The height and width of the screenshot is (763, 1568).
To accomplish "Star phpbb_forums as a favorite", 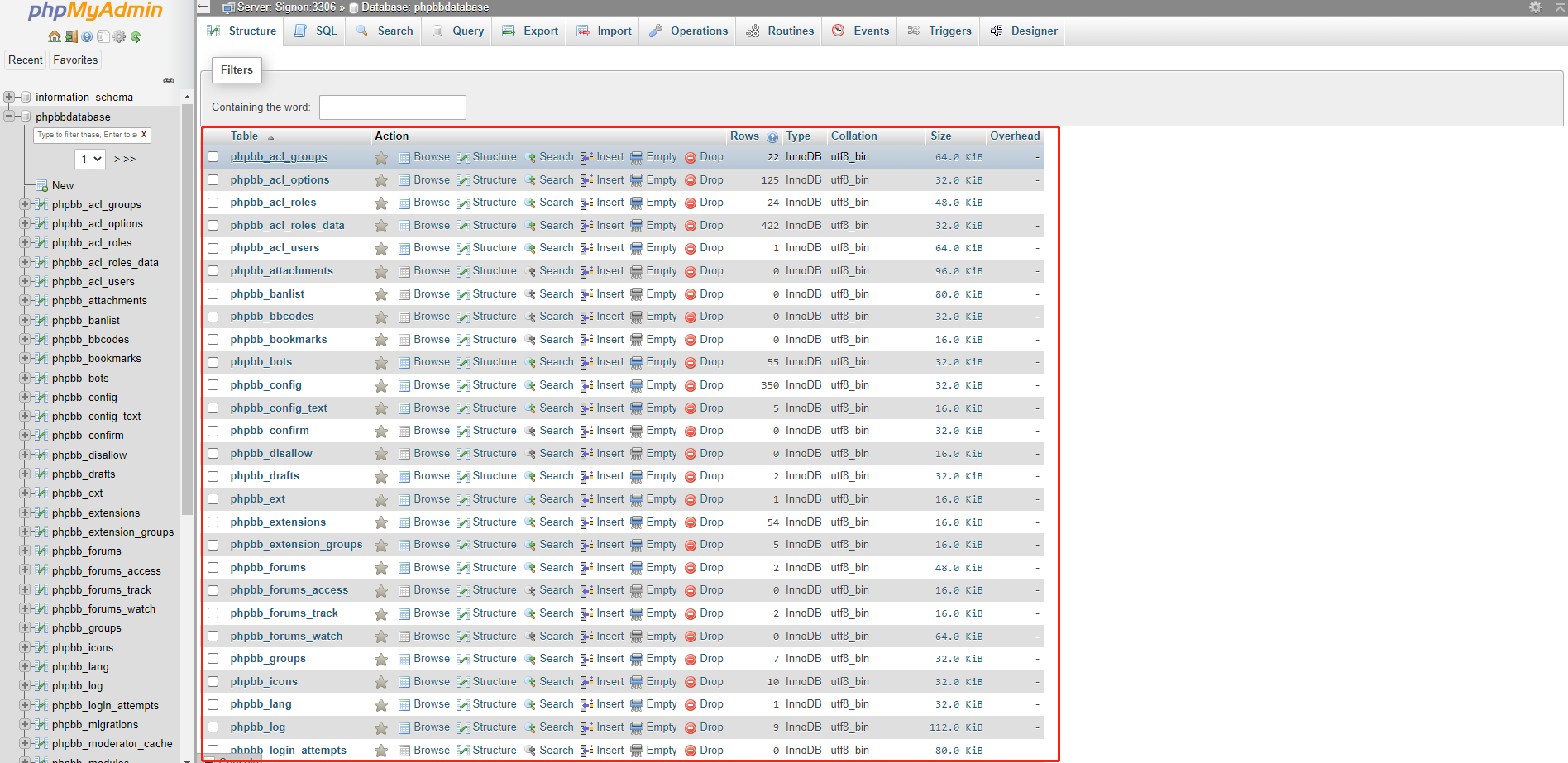I will click(381, 568).
